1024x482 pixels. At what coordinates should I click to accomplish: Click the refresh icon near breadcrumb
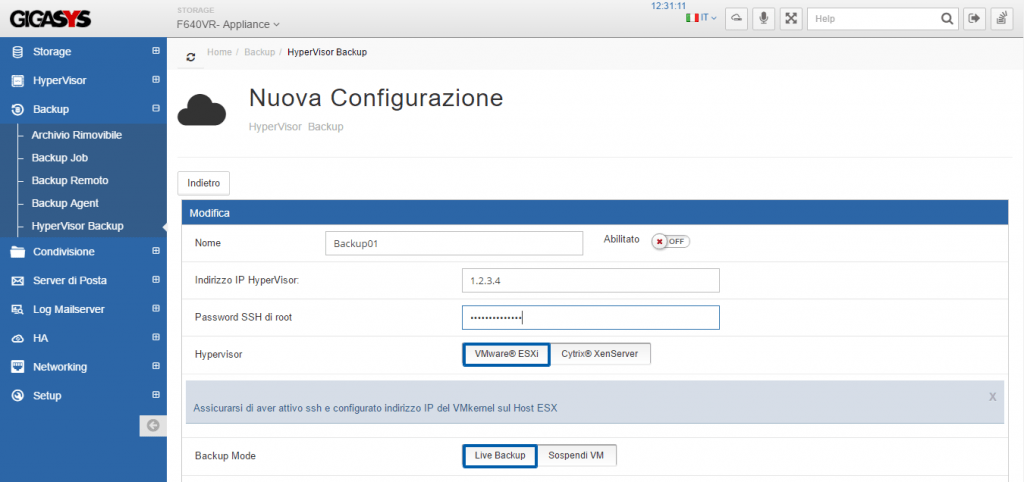191,57
